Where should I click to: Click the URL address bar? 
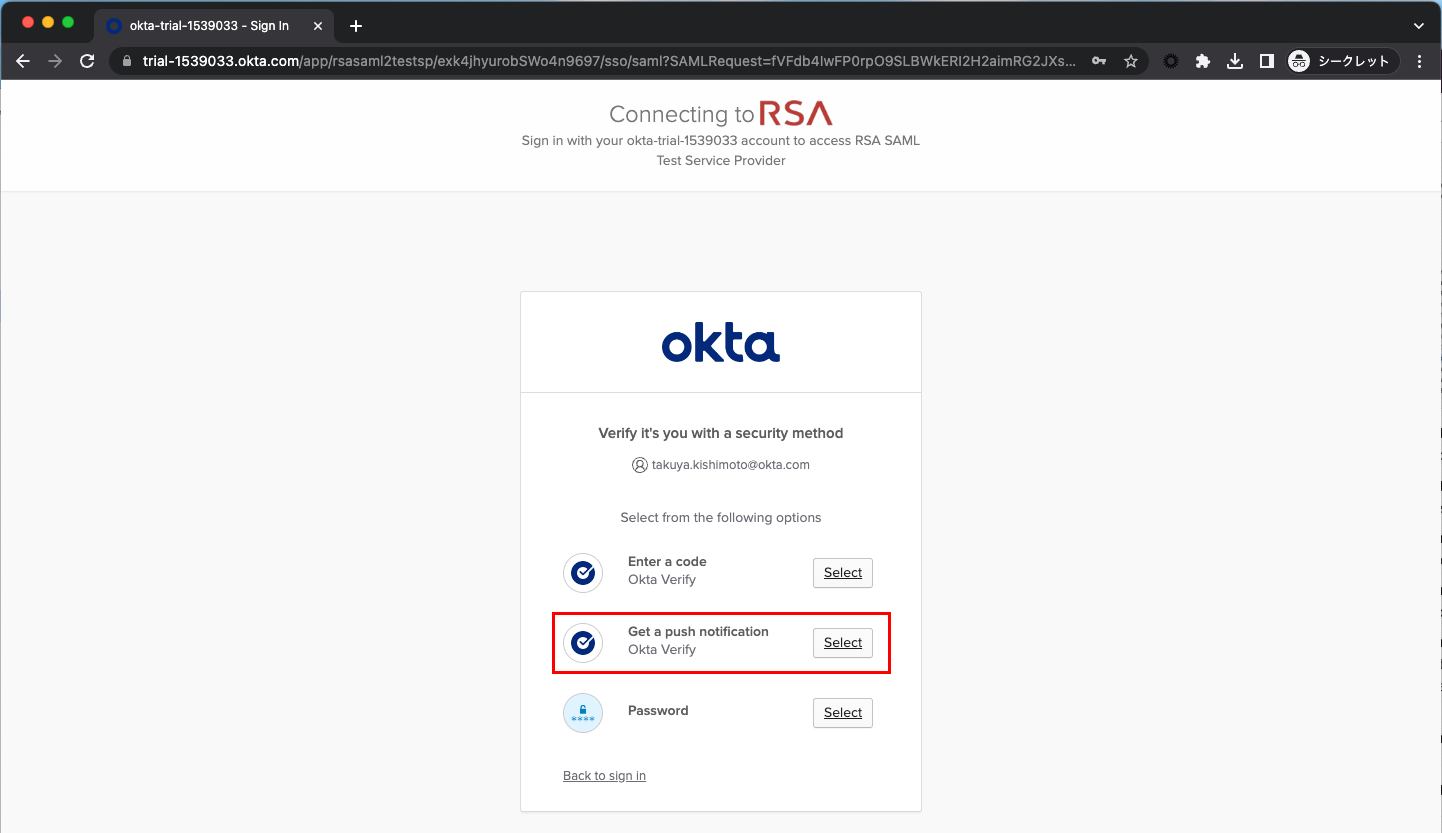pyautogui.click(x=600, y=61)
